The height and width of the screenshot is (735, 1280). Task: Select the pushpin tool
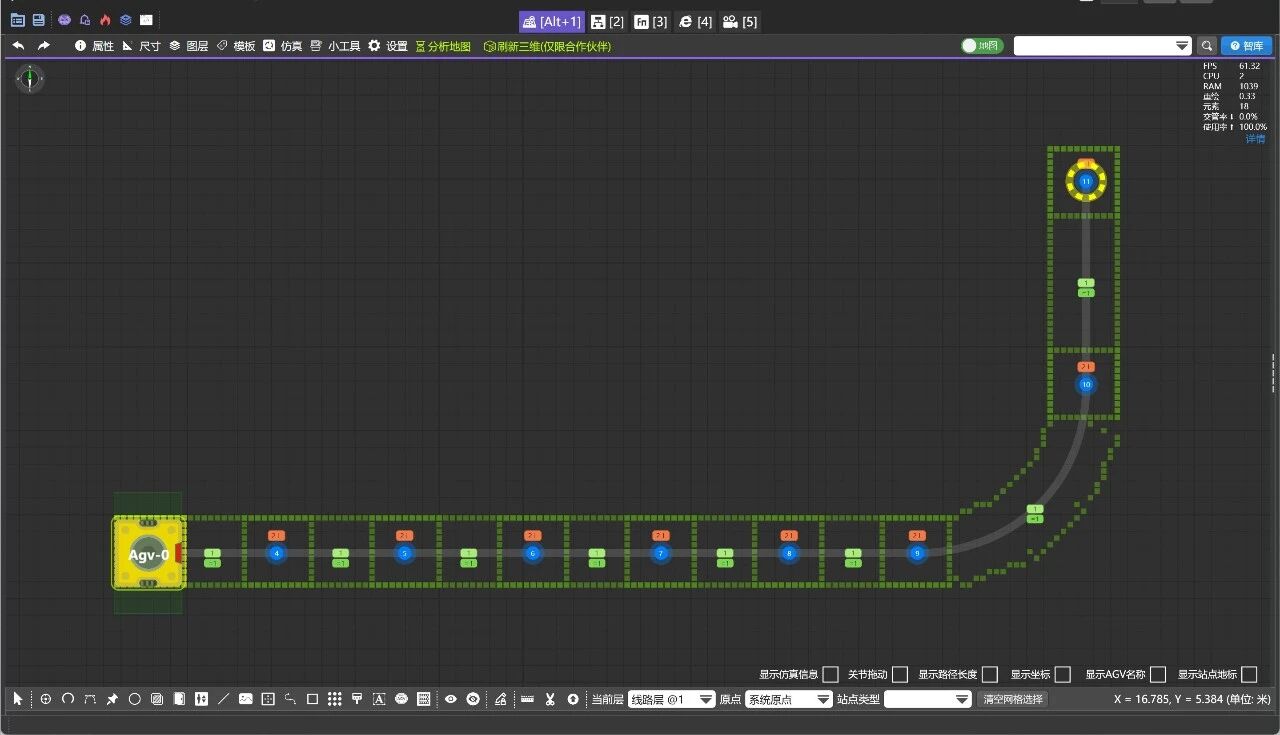(112, 699)
